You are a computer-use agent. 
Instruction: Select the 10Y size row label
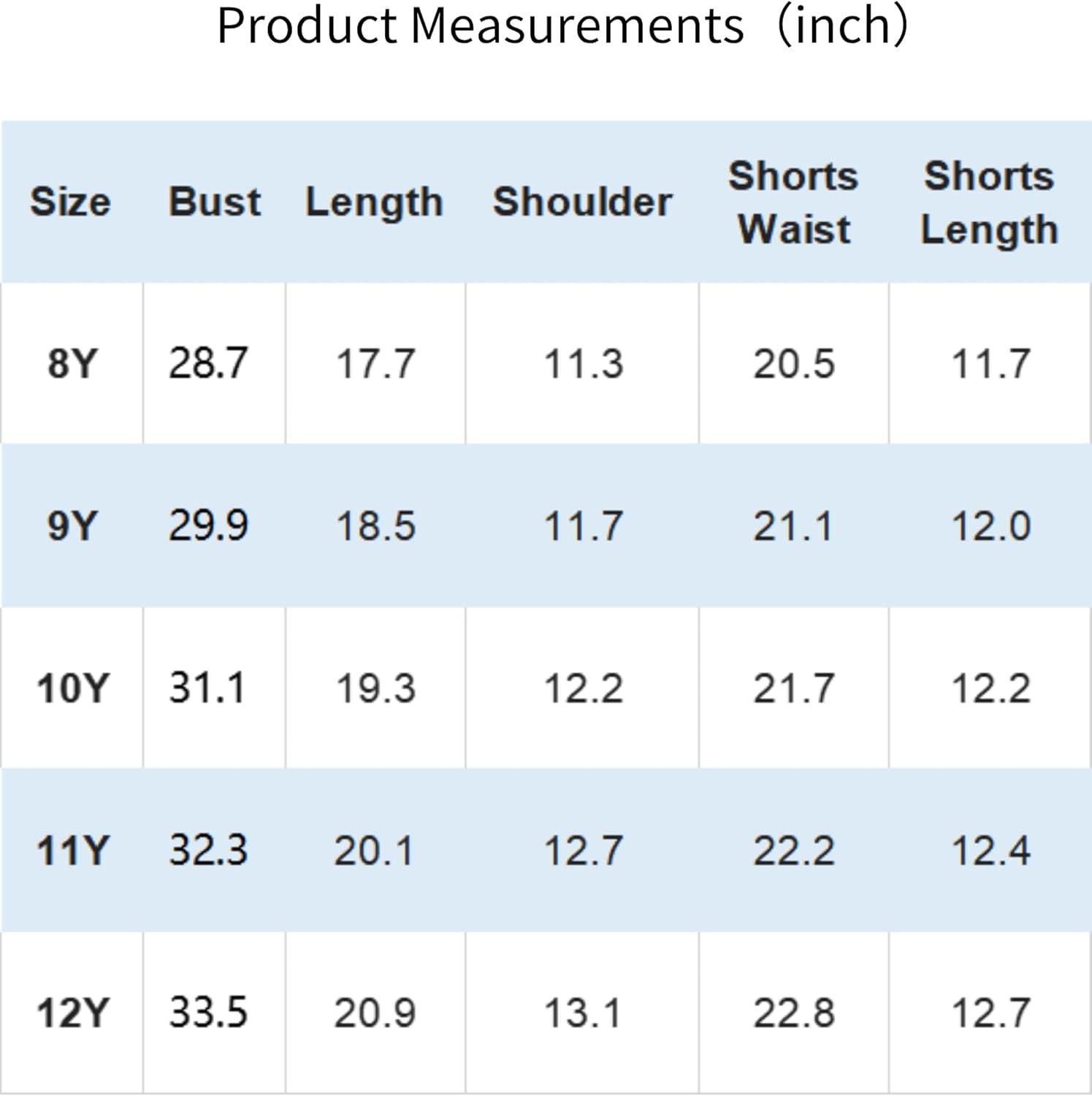(x=72, y=688)
